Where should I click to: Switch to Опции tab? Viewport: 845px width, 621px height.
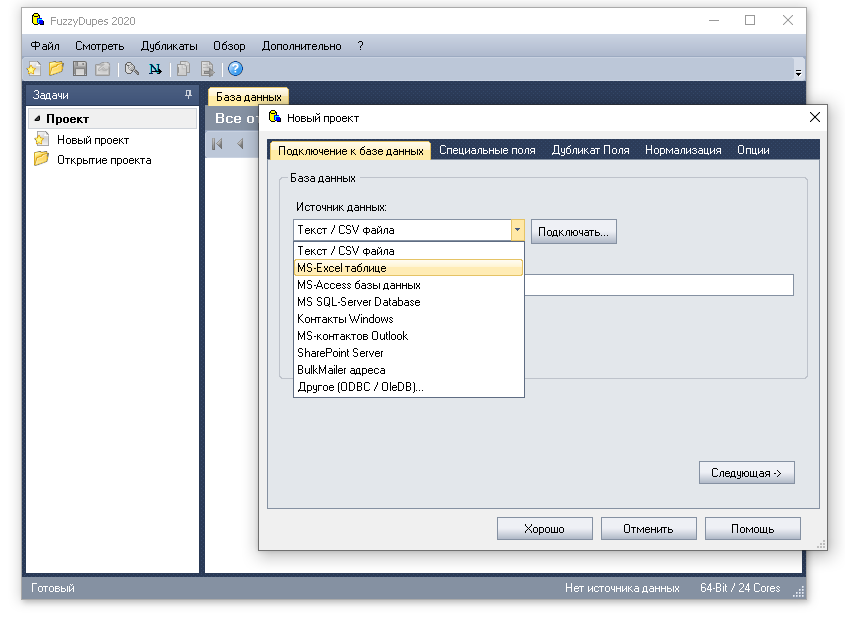tap(753, 150)
